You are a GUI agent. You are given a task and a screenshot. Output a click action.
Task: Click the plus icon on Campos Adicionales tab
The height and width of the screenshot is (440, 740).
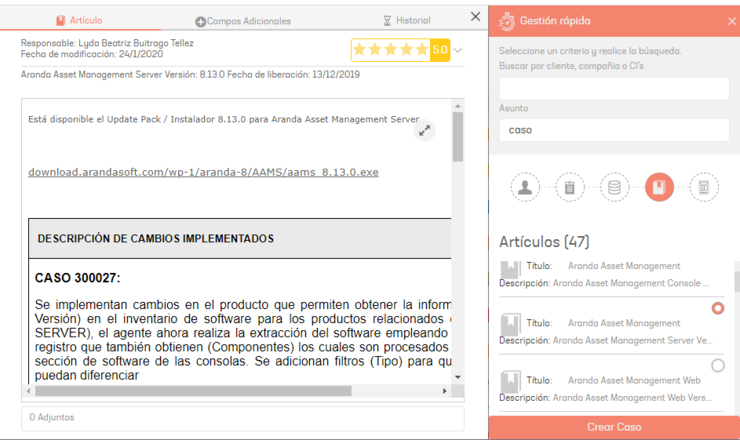tap(201, 22)
